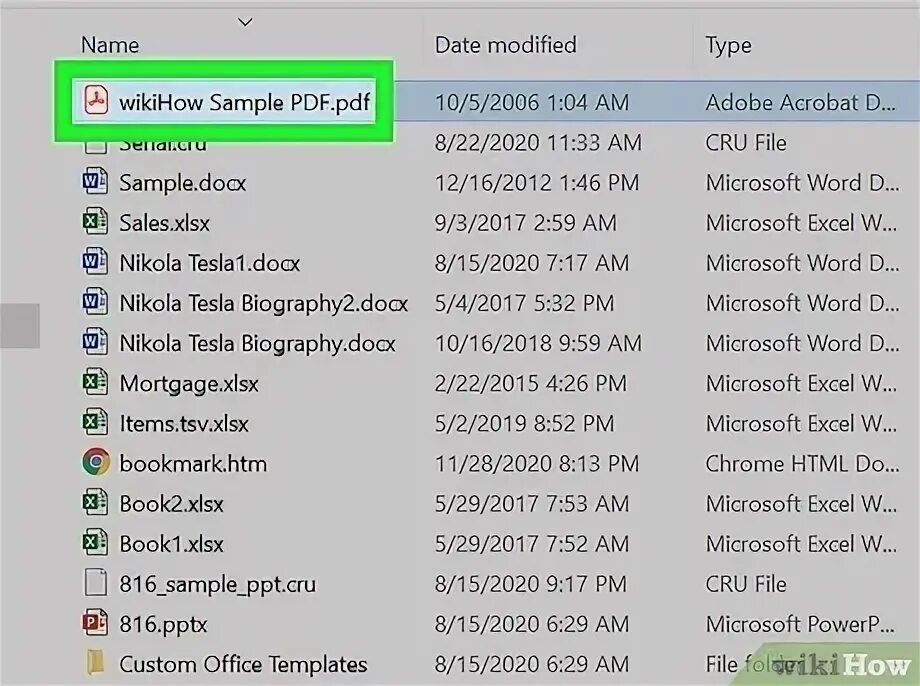Click the Excel icon beside Mortgage.xlsx

tap(95, 383)
